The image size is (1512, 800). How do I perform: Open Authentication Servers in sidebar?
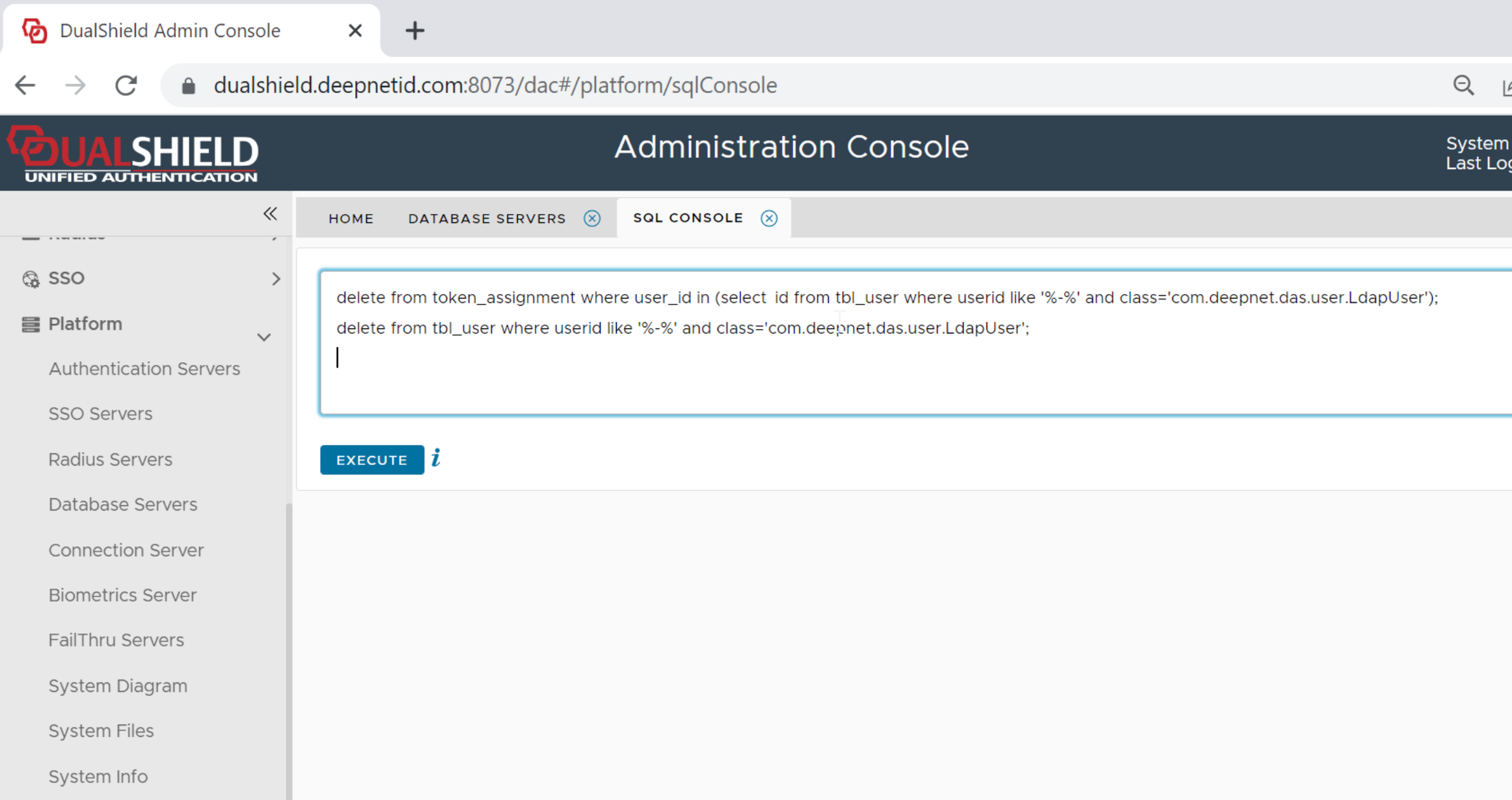(x=144, y=369)
